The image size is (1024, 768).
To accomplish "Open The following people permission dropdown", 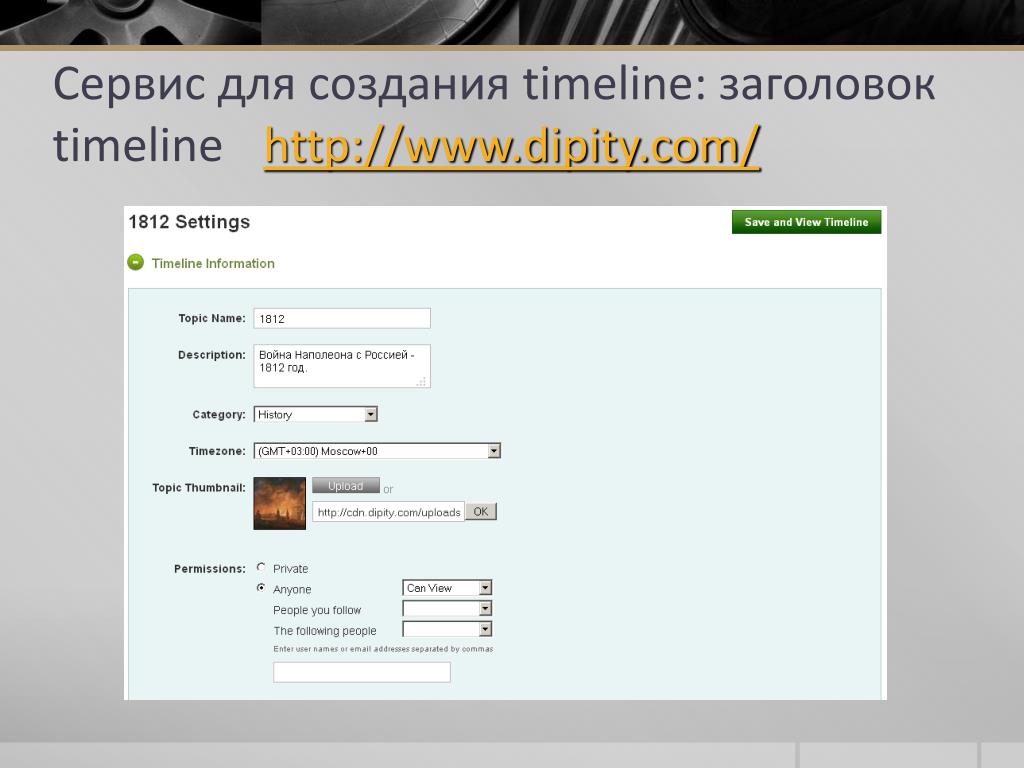I will click(447, 629).
